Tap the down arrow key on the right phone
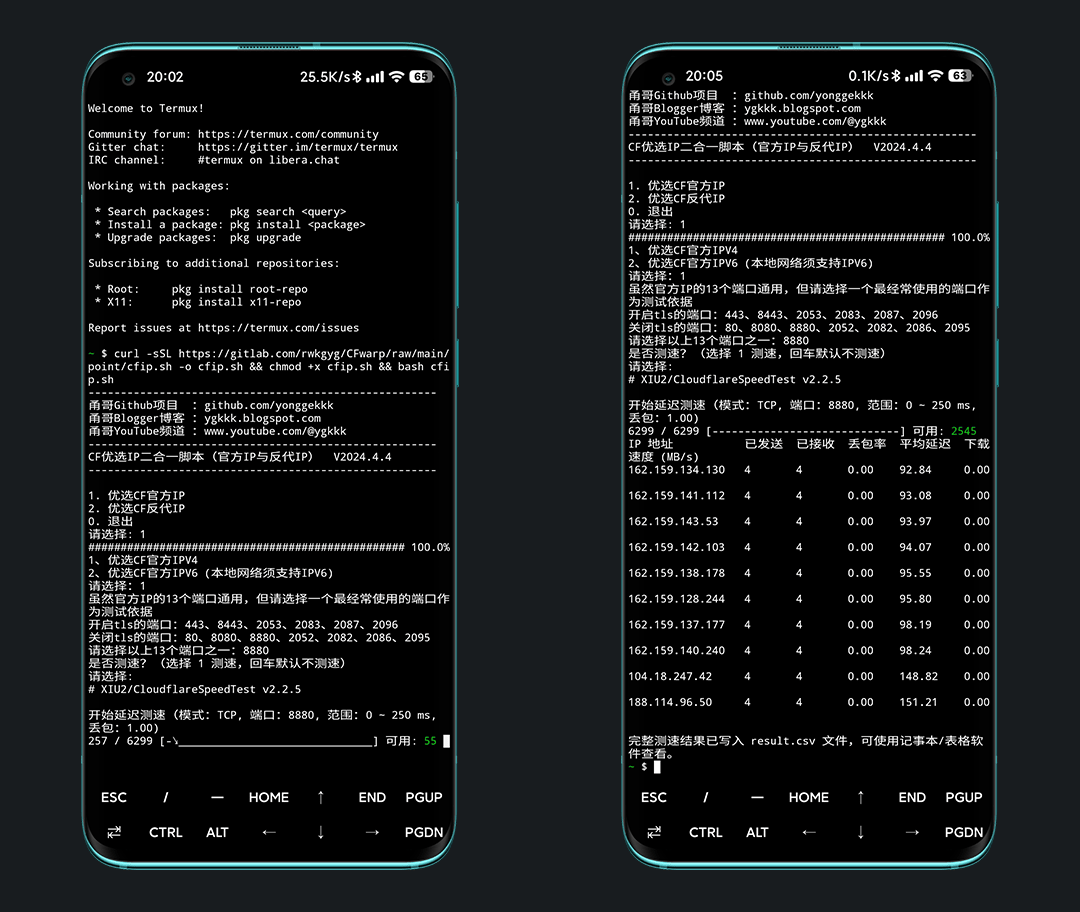 click(x=860, y=832)
